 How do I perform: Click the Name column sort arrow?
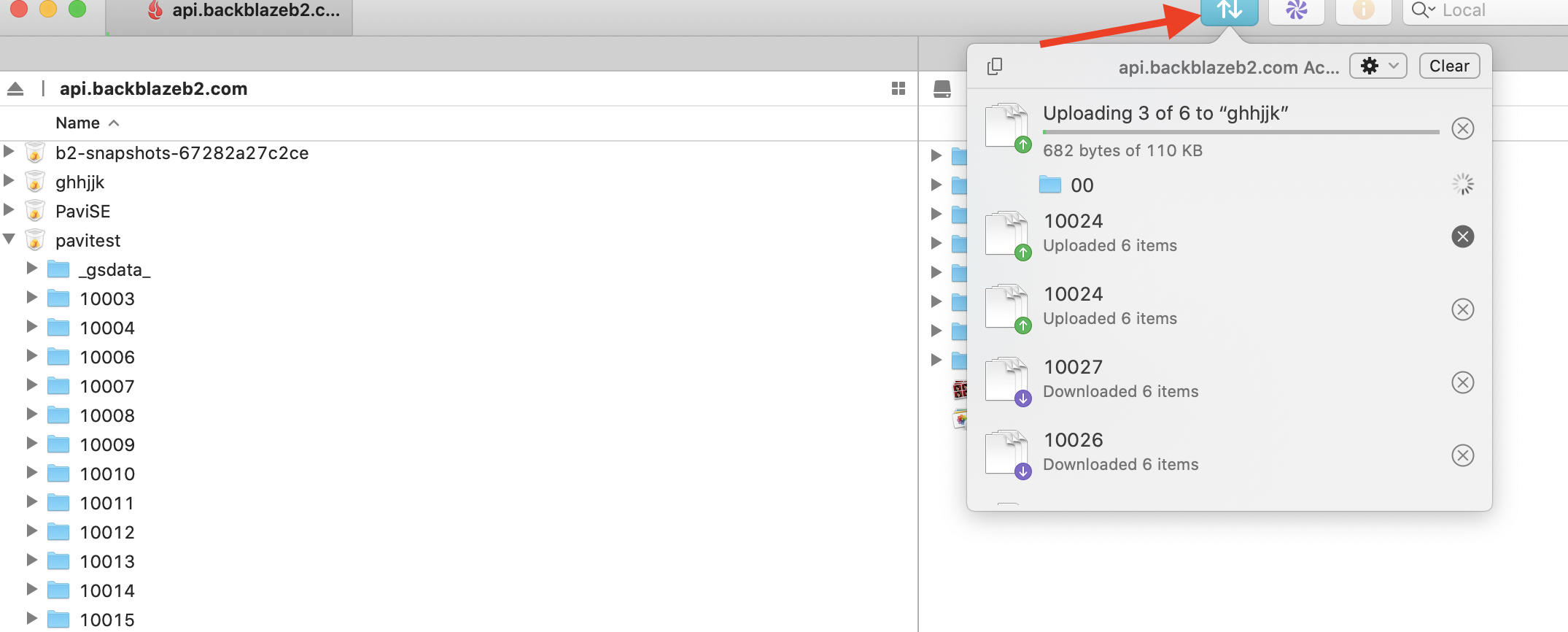coord(114,123)
